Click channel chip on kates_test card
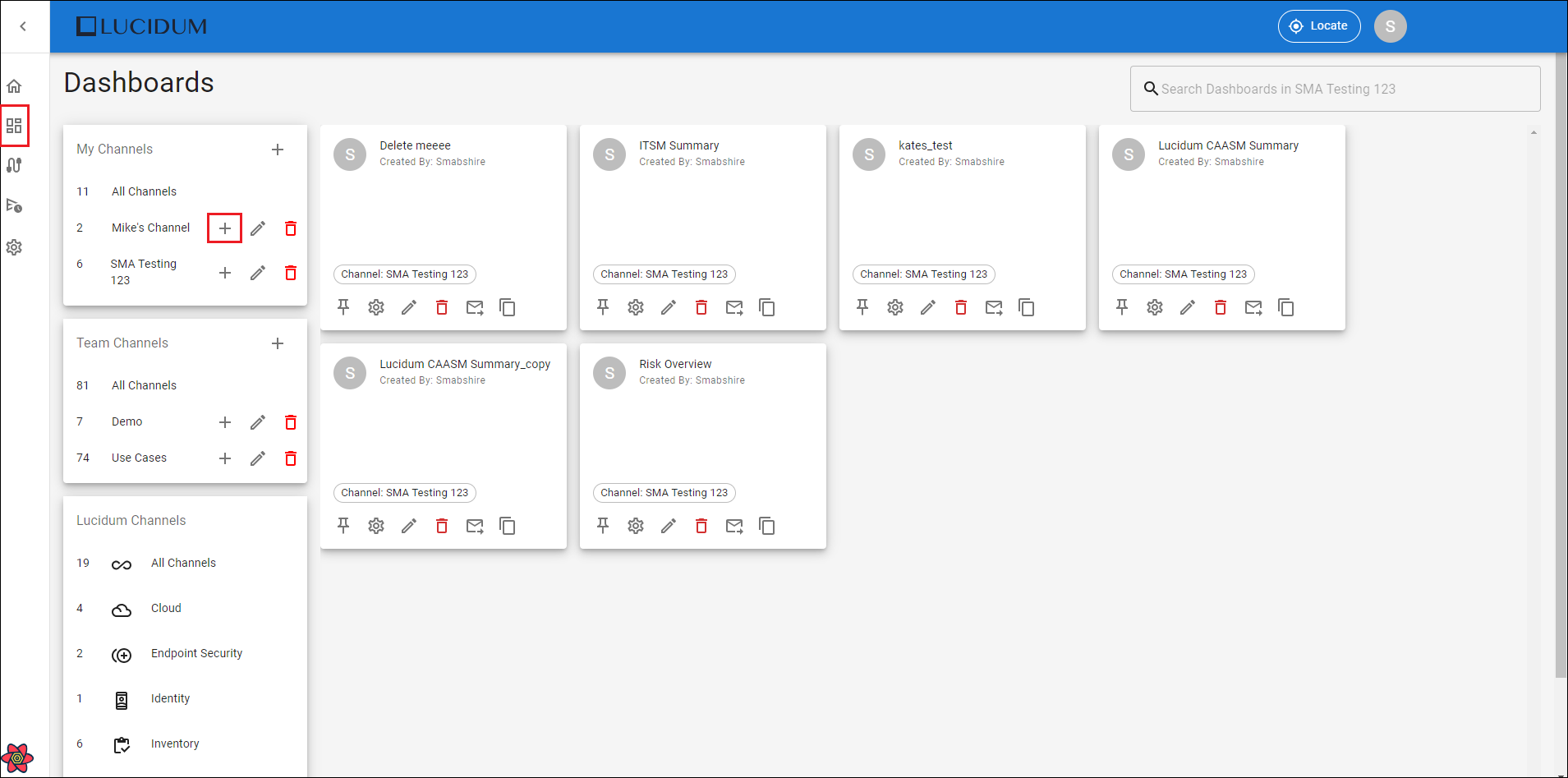The width and height of the screenshot is (1568, 778). 924,274
